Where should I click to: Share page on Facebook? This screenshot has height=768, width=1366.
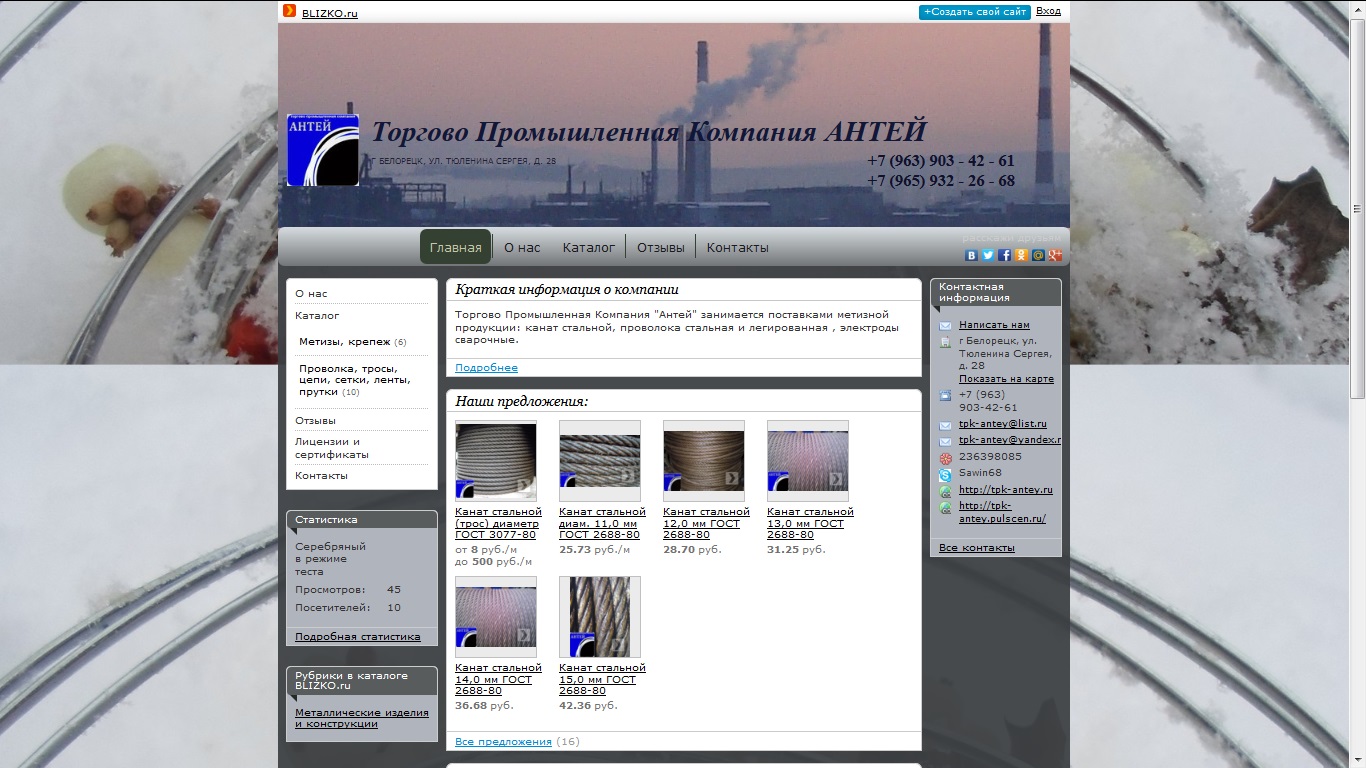click(x=1005, y=255)
